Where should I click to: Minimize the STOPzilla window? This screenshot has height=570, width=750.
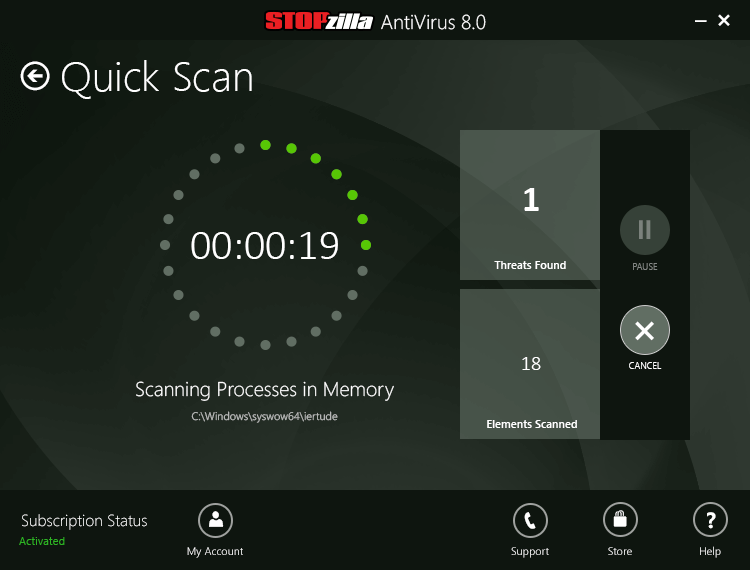tap(701, 21)
